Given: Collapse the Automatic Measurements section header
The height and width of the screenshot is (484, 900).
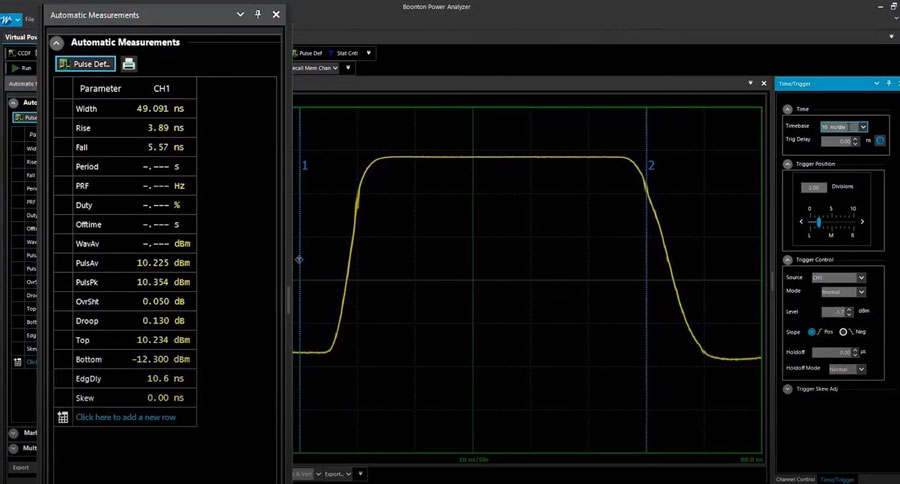Looking at the screenshot, I should [58, 43].
